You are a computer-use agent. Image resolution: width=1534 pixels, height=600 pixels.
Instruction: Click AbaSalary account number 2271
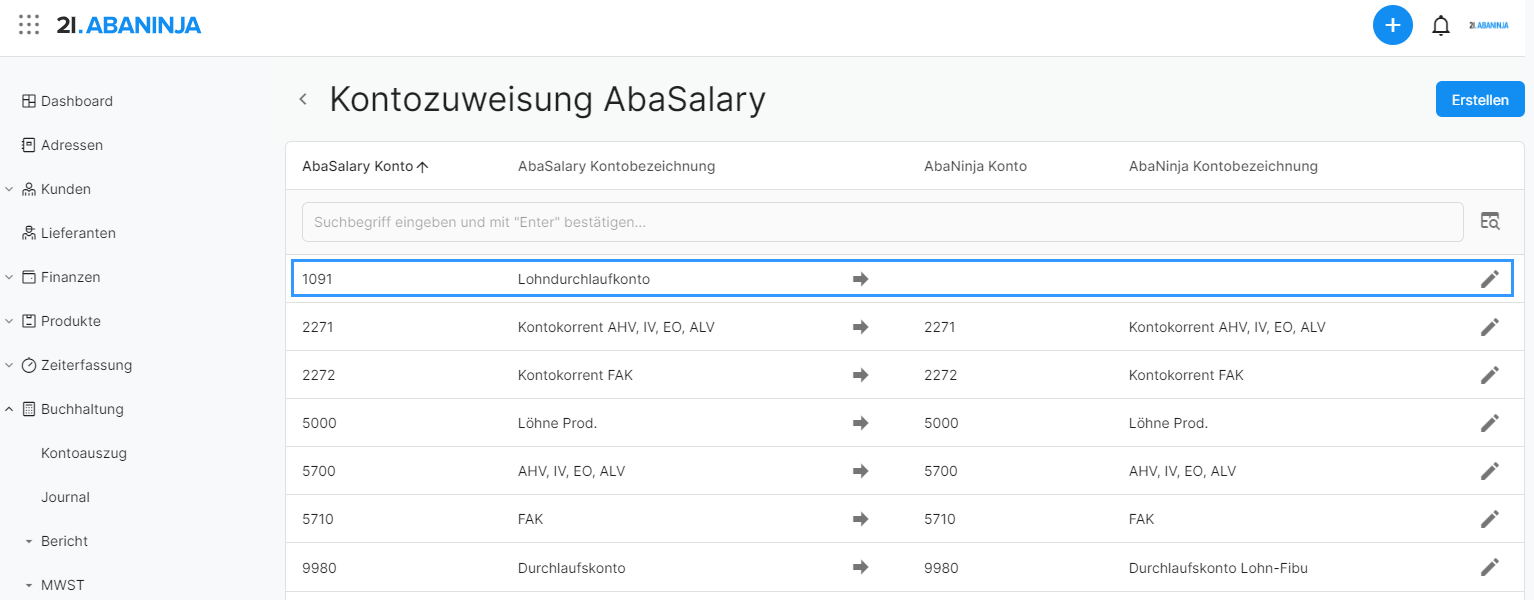pyautogui.click(x=318, y=327)
